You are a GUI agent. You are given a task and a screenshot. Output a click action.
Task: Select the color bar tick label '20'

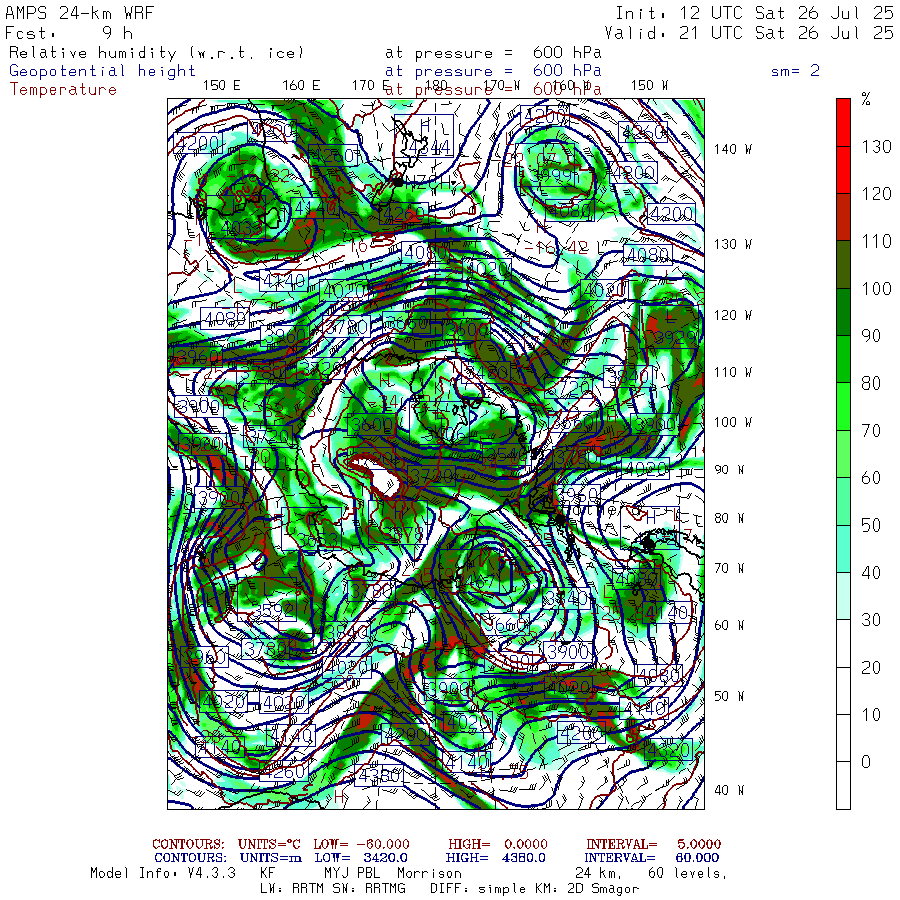(x=871, y=667)
